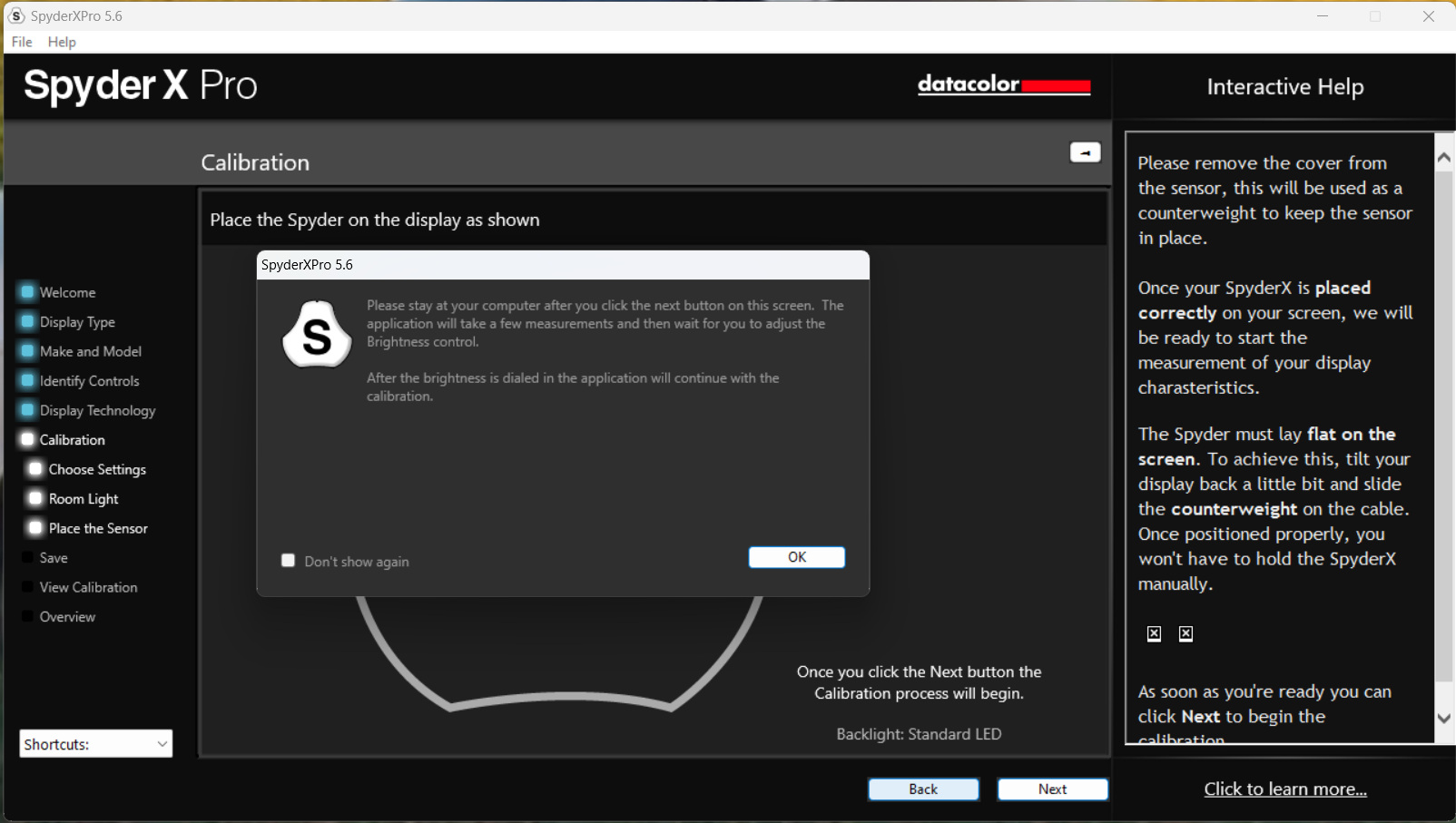Click the Backlight: Standard LED text
The height and width of the screenshot is (823, 1456).
tap(919, 734)
